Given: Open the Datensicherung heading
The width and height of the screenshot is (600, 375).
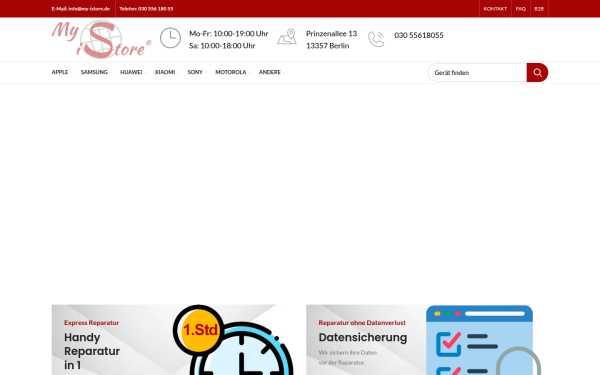Looking at the screenshot, I should pyautogui.click(x=363, y=338).
